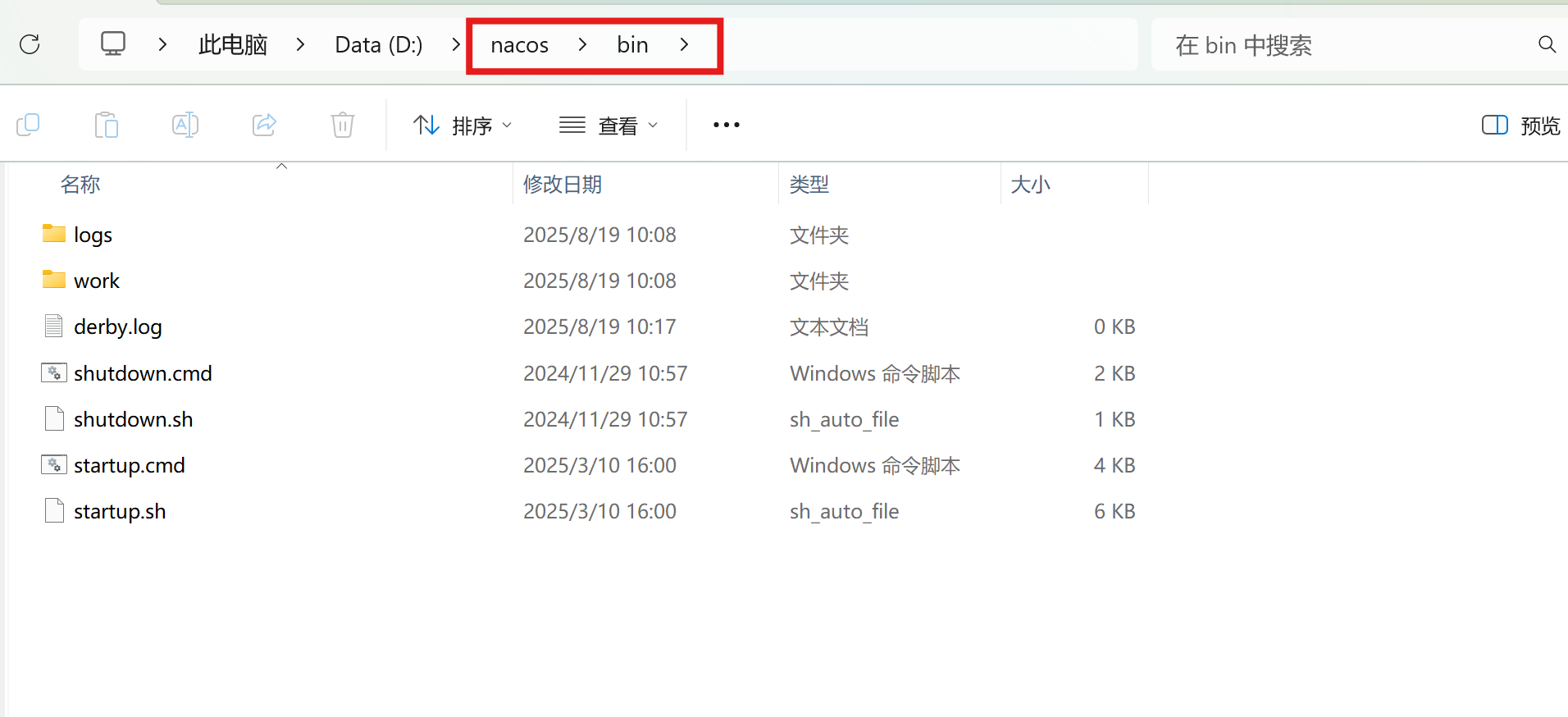
Task: Click the 文本文档 type cell
Action: (x=829, y=327)
